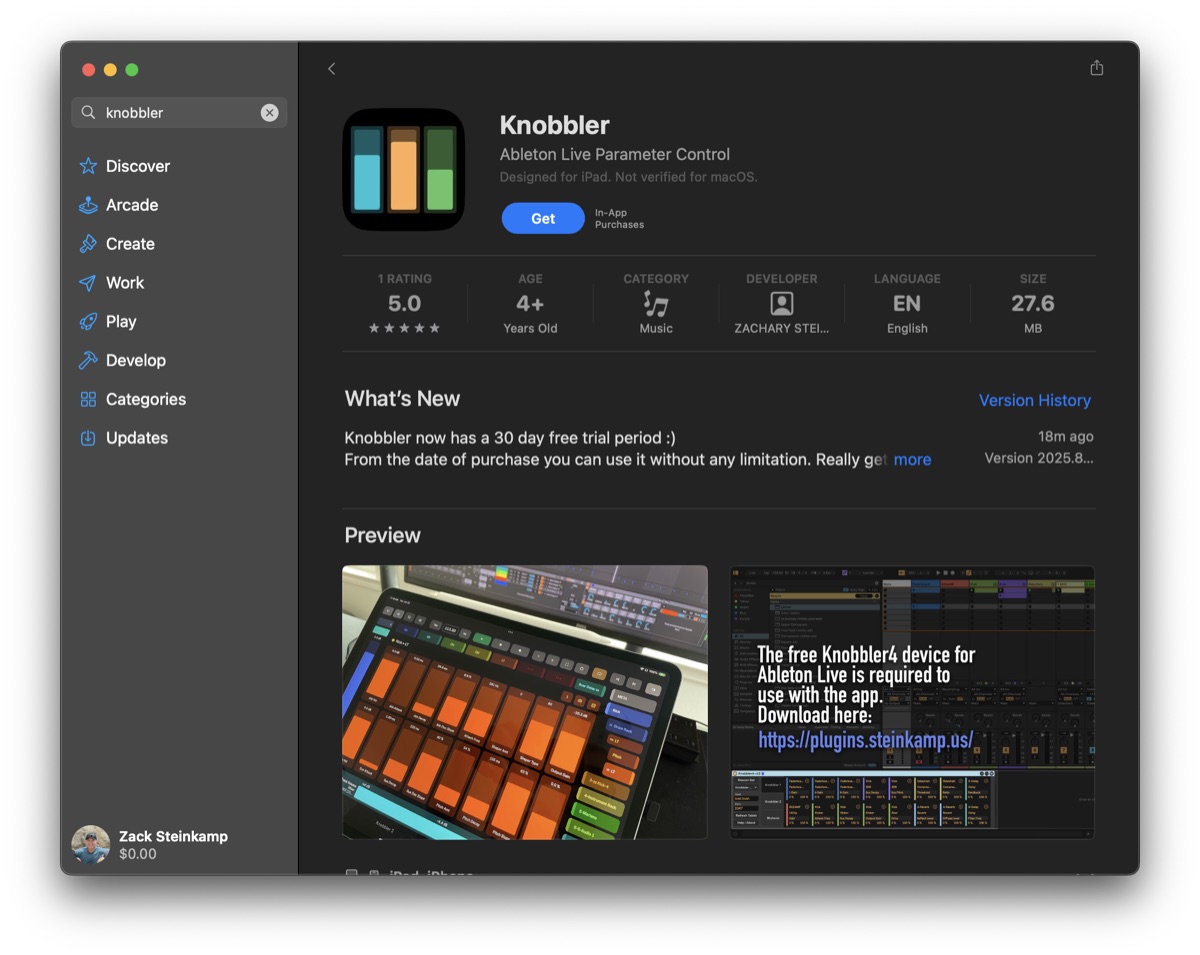Focus the knobbler search field

pyautogui.click(x=179, y=113)
